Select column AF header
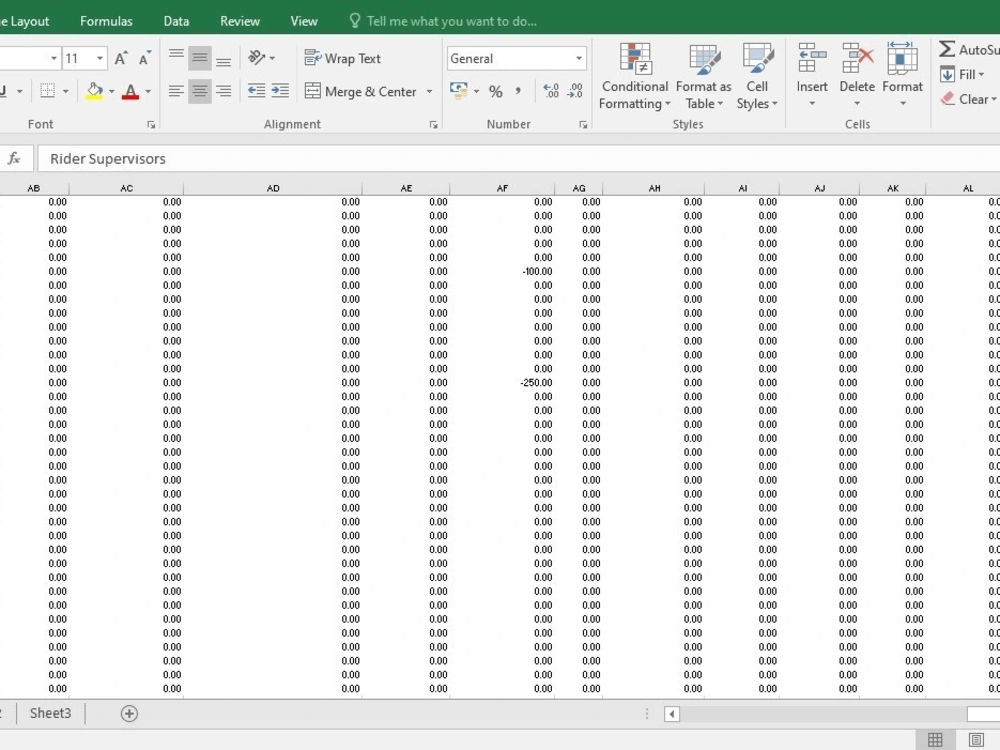The image size is (1000, 750). coord(503,188)
